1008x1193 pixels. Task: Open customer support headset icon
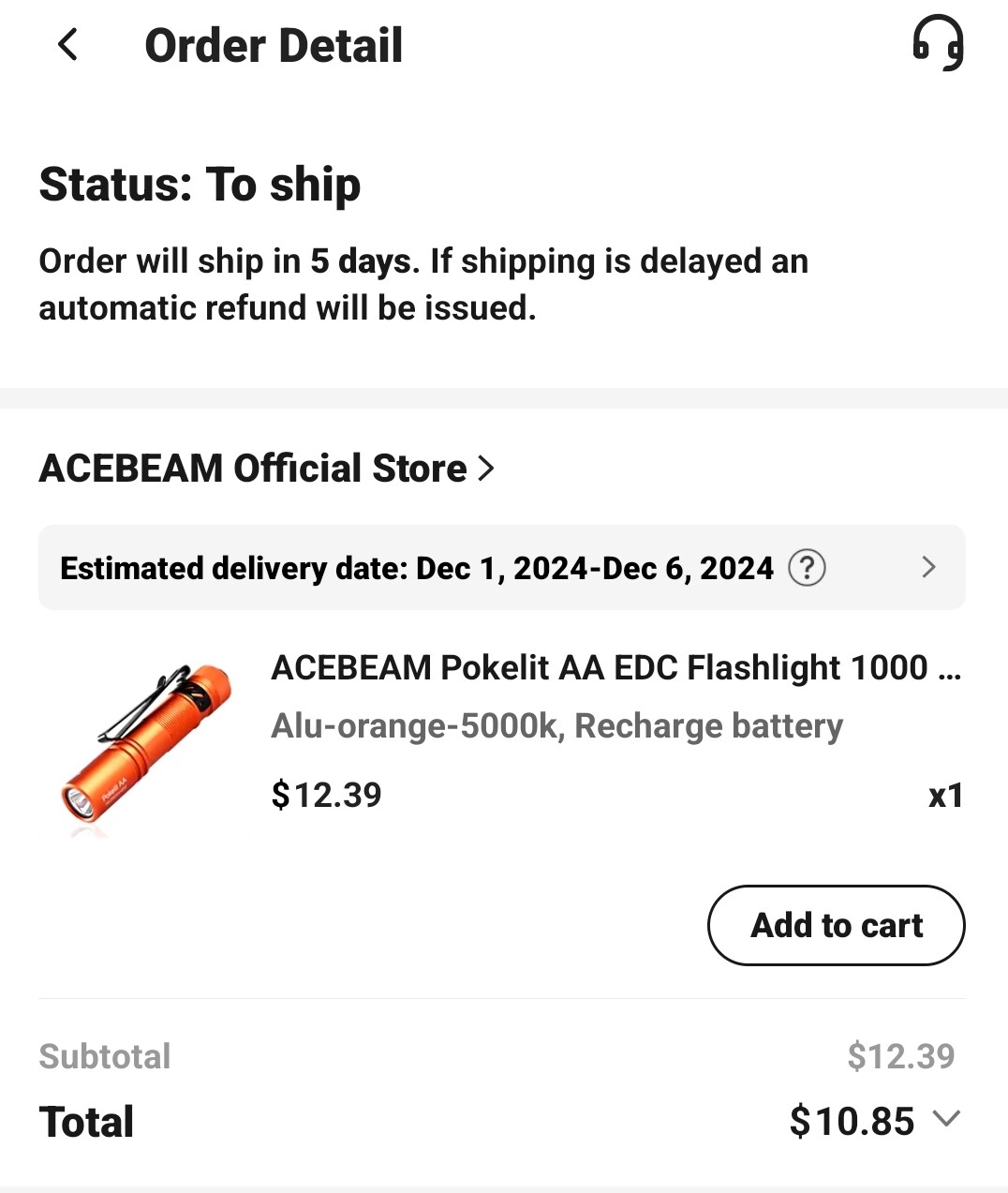(938, 43)
